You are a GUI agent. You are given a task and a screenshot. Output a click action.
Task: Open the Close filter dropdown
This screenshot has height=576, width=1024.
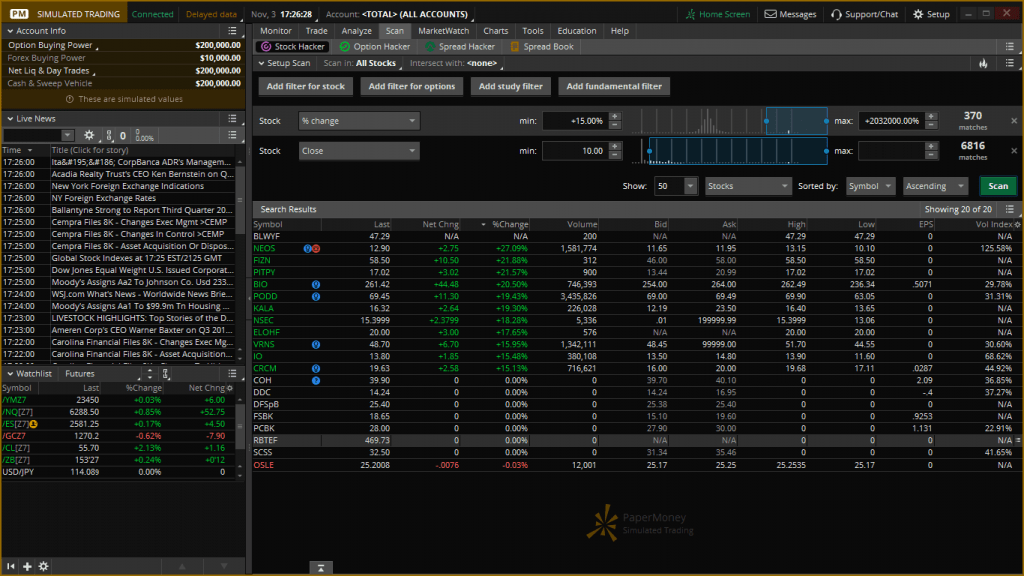pyautogui.click(x=359, y=151)
